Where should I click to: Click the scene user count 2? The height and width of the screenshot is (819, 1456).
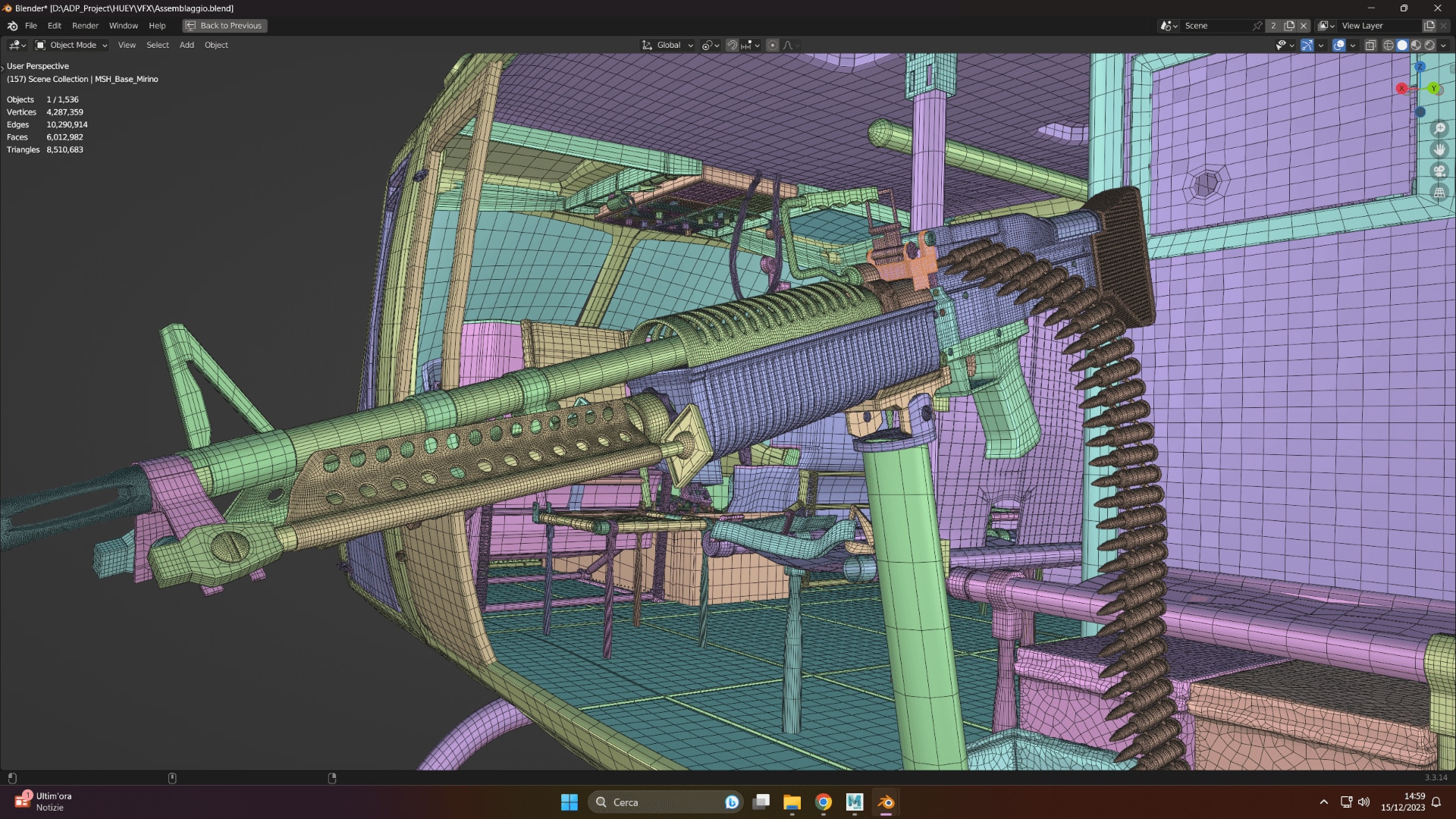[1273, 26]
